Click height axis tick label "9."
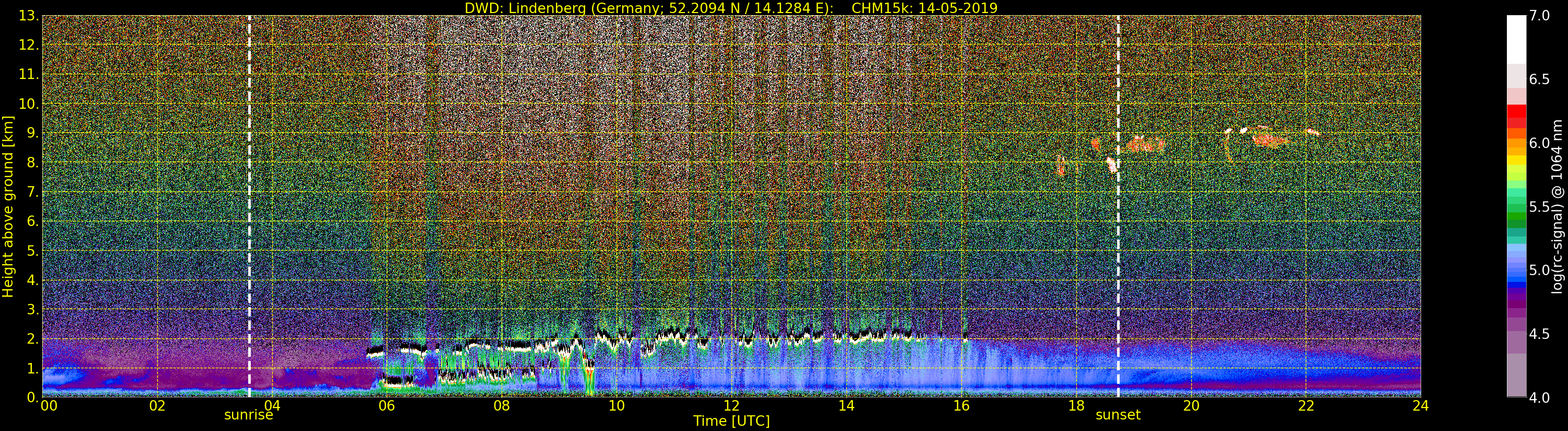 pyautogui.click(x=32, y=133)
